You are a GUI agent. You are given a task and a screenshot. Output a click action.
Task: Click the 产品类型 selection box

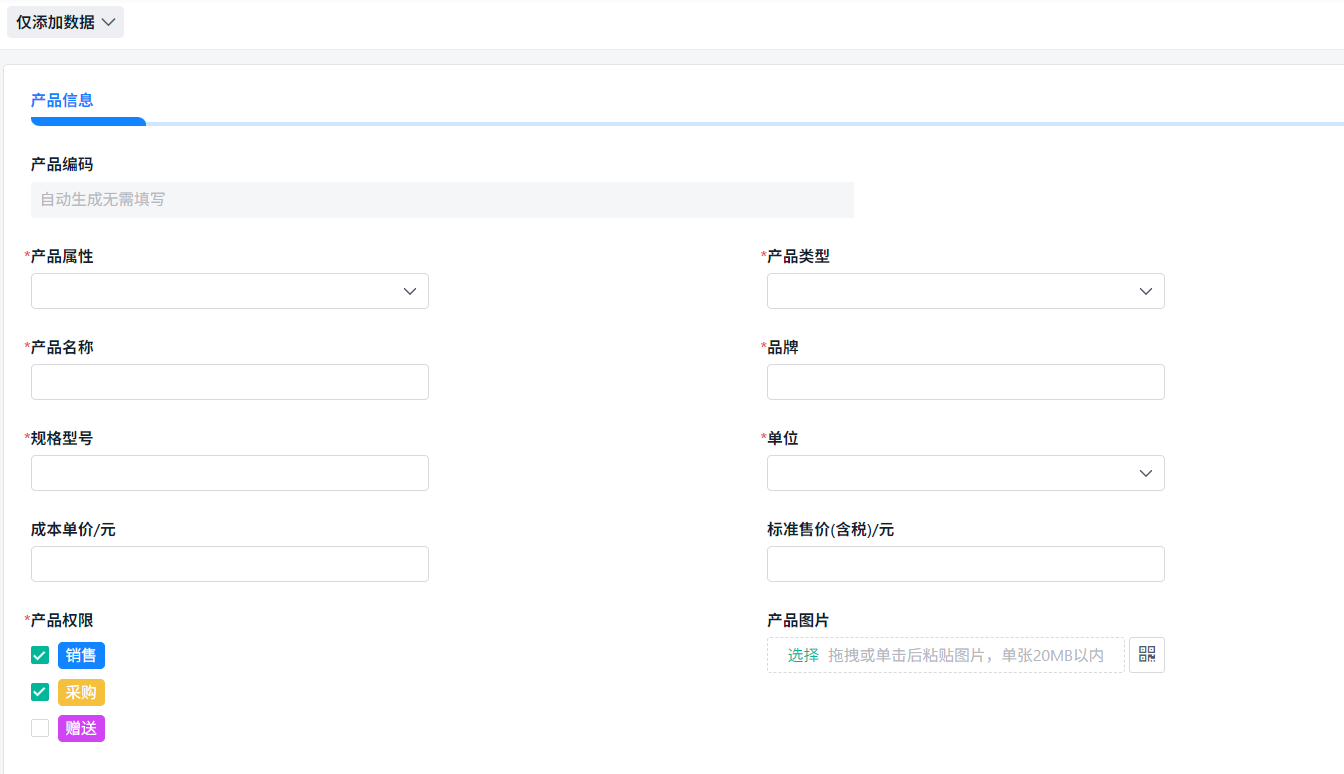[x=965, y=291]
